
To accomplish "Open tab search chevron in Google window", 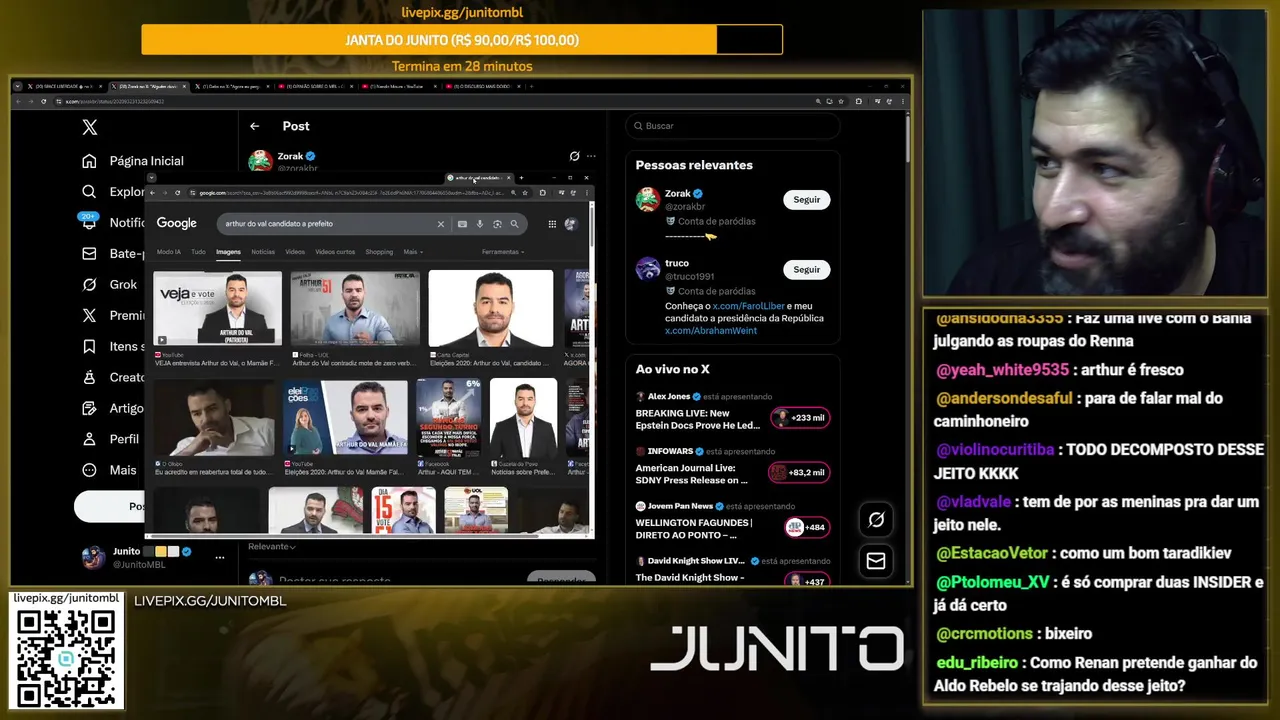I will tap(151, 178).
